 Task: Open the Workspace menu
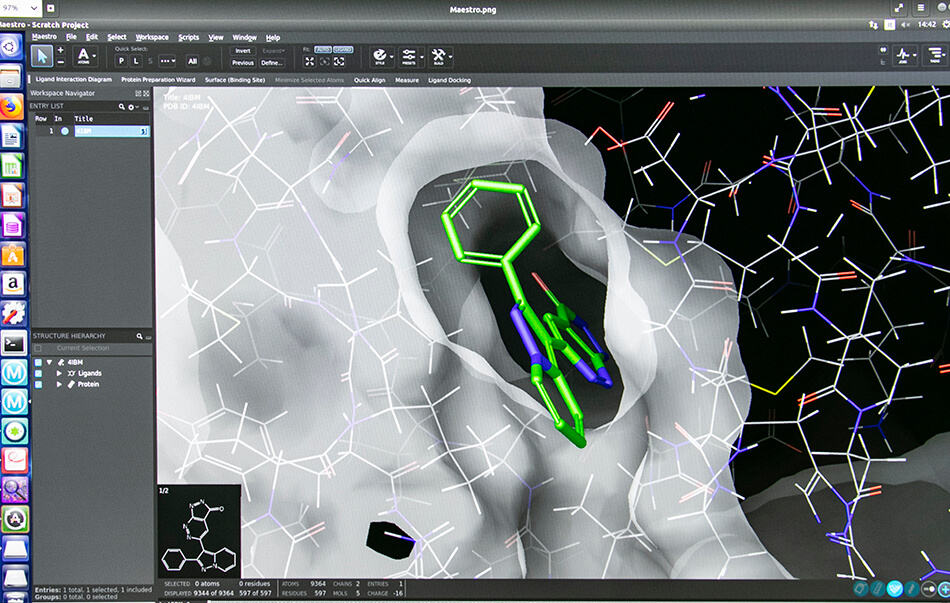click(152, 37)
